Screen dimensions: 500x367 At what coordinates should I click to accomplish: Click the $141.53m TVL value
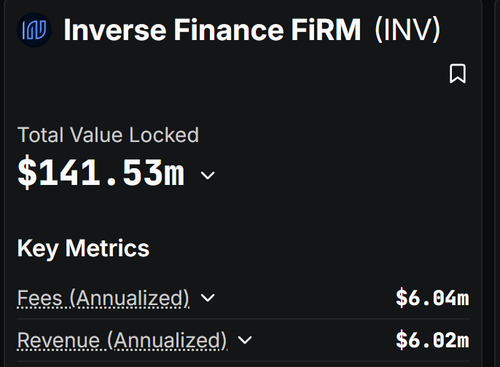coord(101,173)
